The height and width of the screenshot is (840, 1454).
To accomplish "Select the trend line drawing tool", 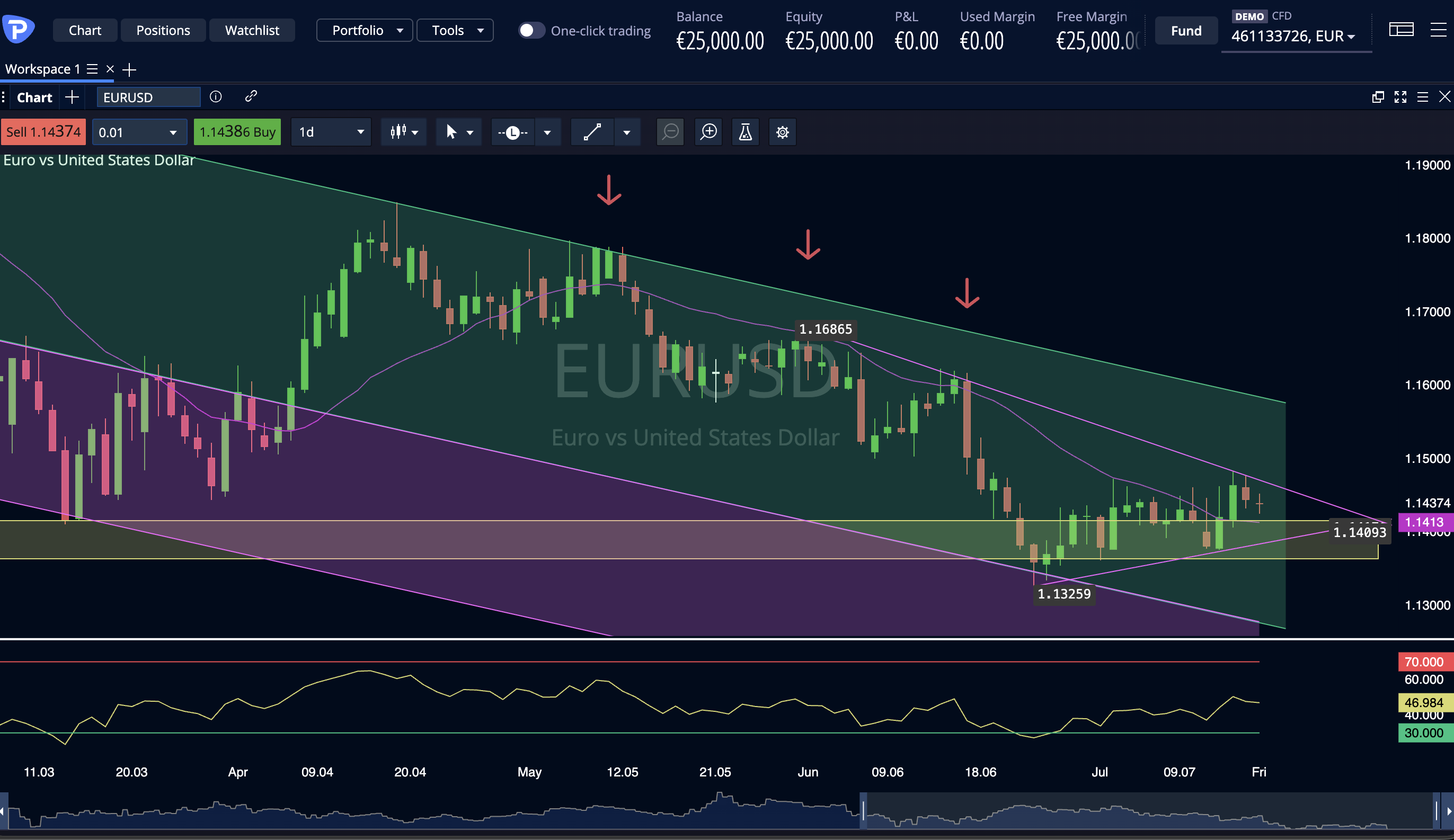I will (x=592, y=132).
